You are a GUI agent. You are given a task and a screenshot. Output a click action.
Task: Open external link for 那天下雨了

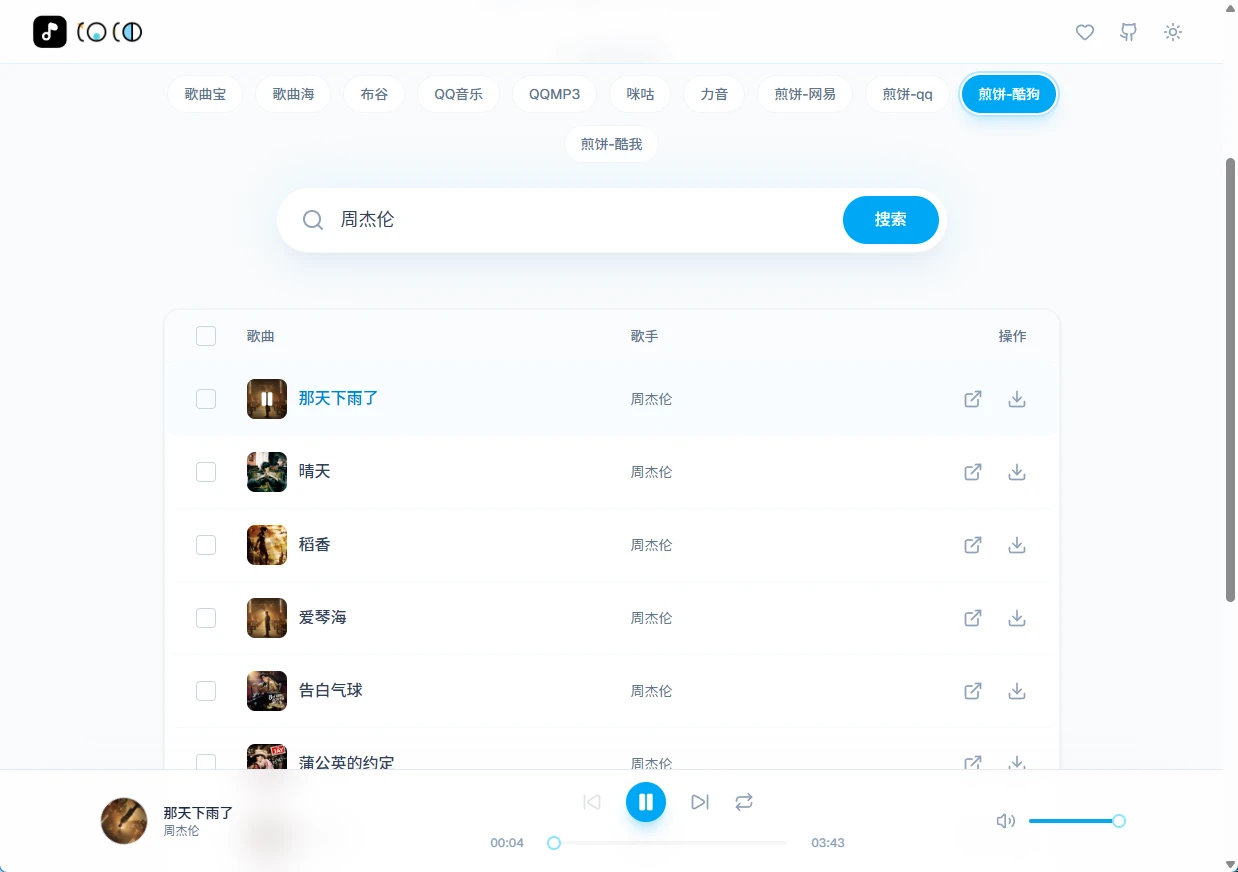click(x=973, y=399)
